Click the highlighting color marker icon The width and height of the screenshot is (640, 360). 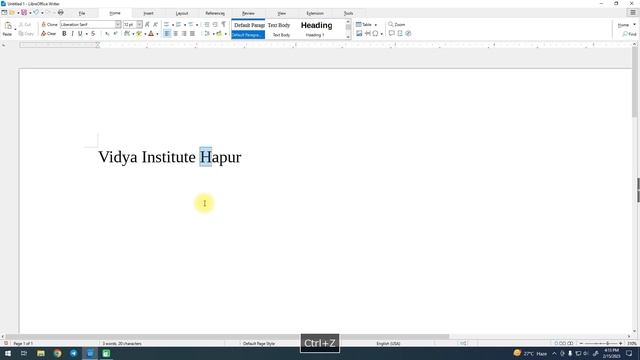click(139, 34)
